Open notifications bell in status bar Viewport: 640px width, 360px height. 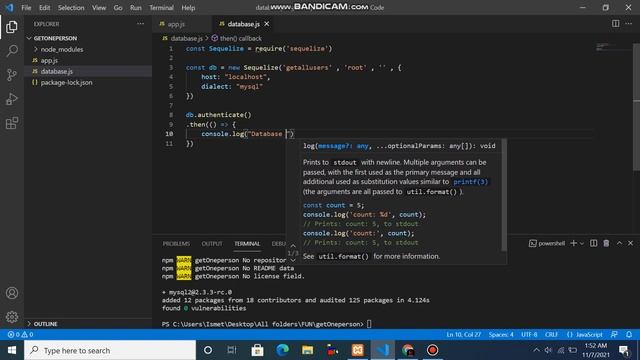coord(629,334)
